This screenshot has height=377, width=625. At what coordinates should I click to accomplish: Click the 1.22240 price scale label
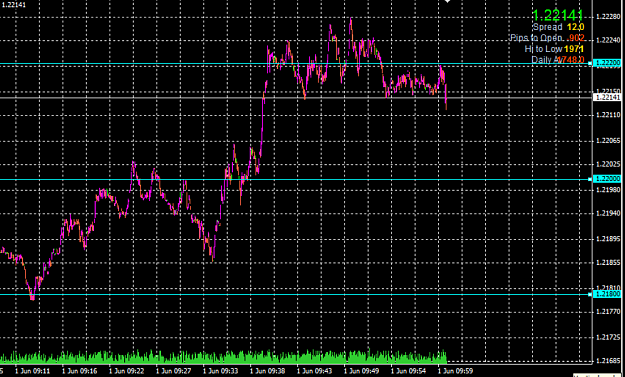[x=608, y=40]
